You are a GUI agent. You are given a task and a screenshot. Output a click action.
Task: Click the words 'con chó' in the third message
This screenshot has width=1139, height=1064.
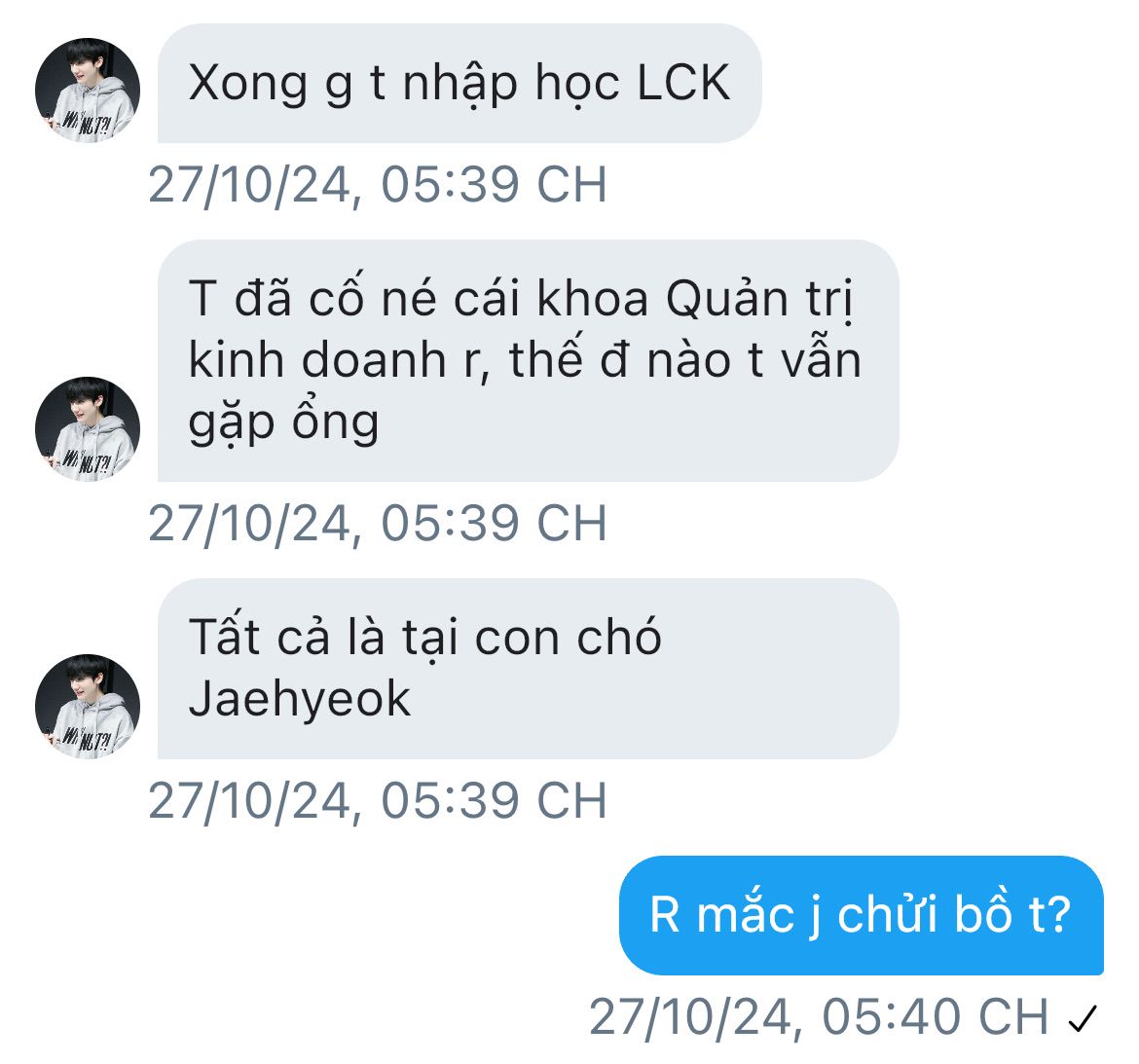(x=569, y=637)
